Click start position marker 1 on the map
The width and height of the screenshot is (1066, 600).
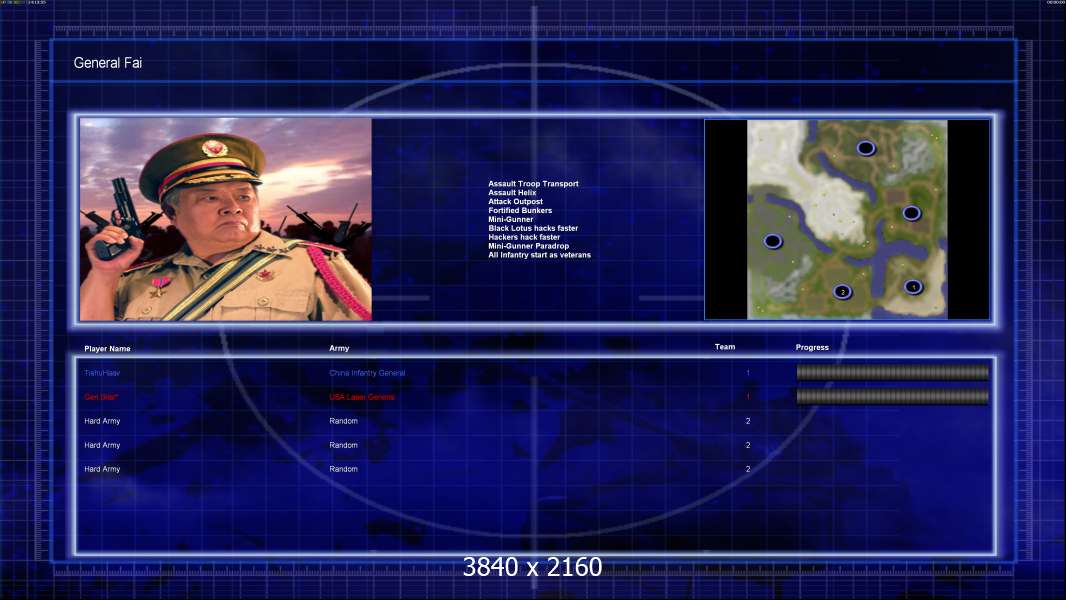tap(913, 287)
